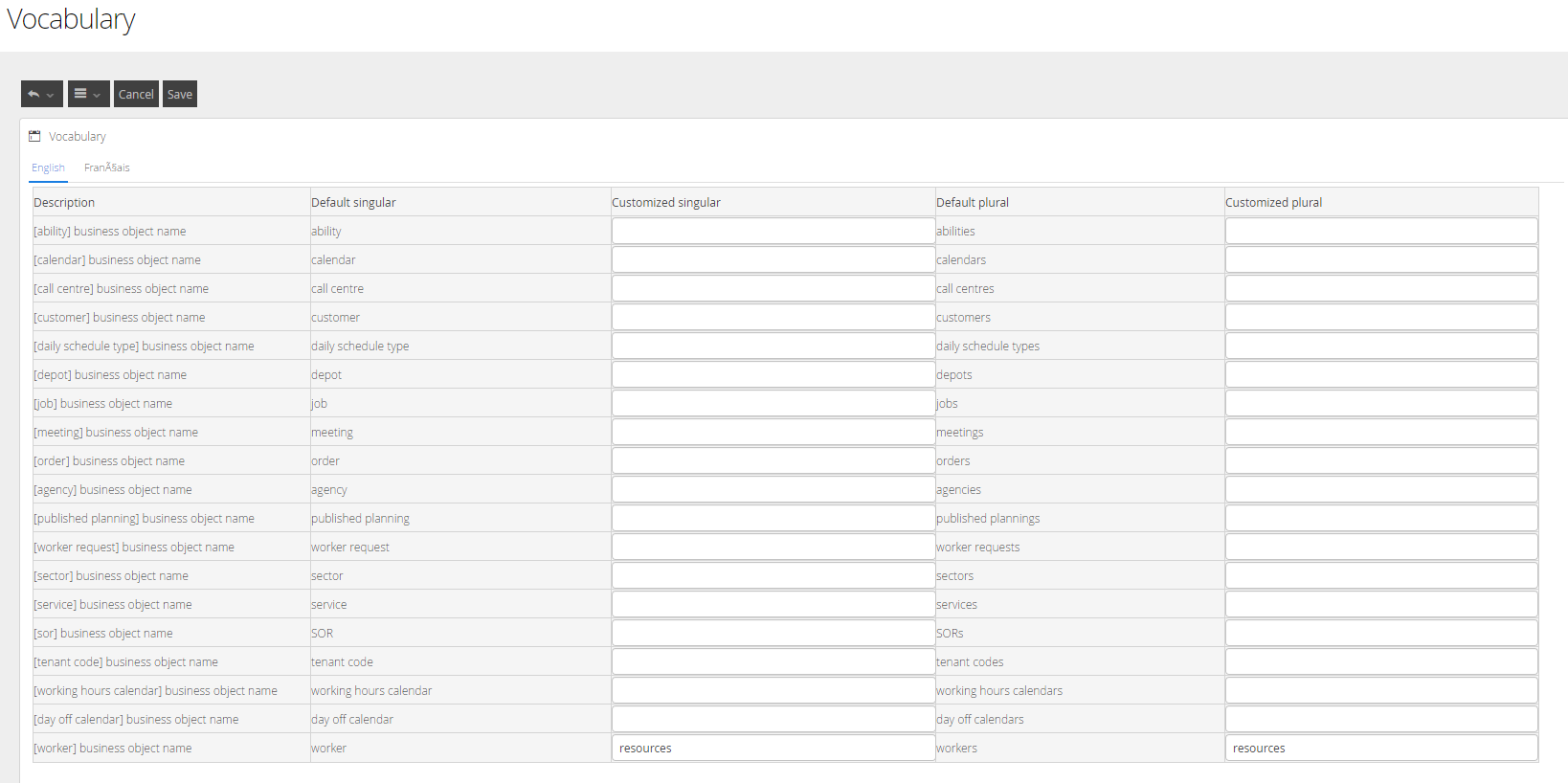Focus customized plural field for agencies
Image resolution: width=1568 pixels, height=783 pixels.
(1381, 489)
